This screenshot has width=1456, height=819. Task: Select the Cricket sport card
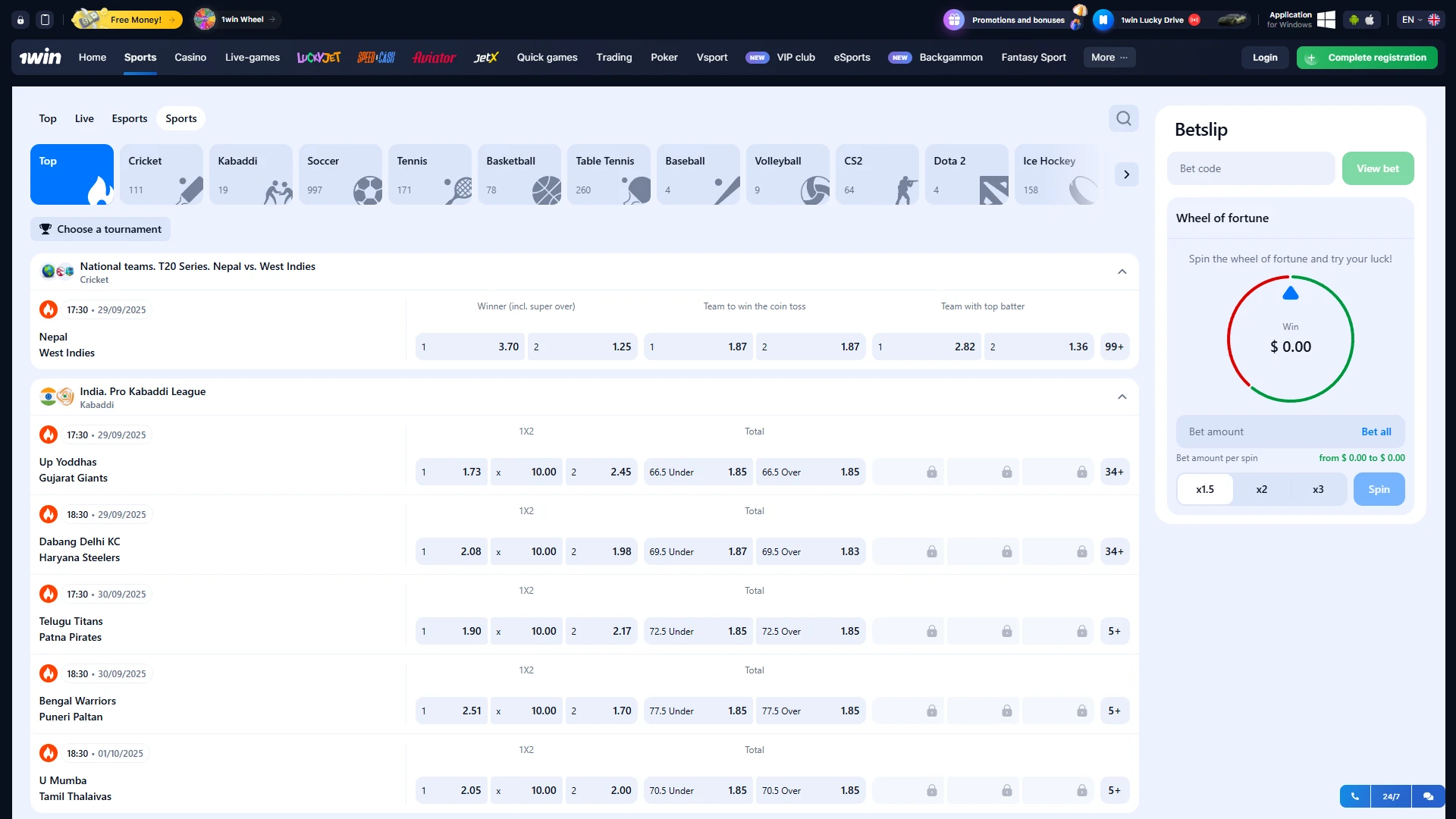tap(162, 174)
